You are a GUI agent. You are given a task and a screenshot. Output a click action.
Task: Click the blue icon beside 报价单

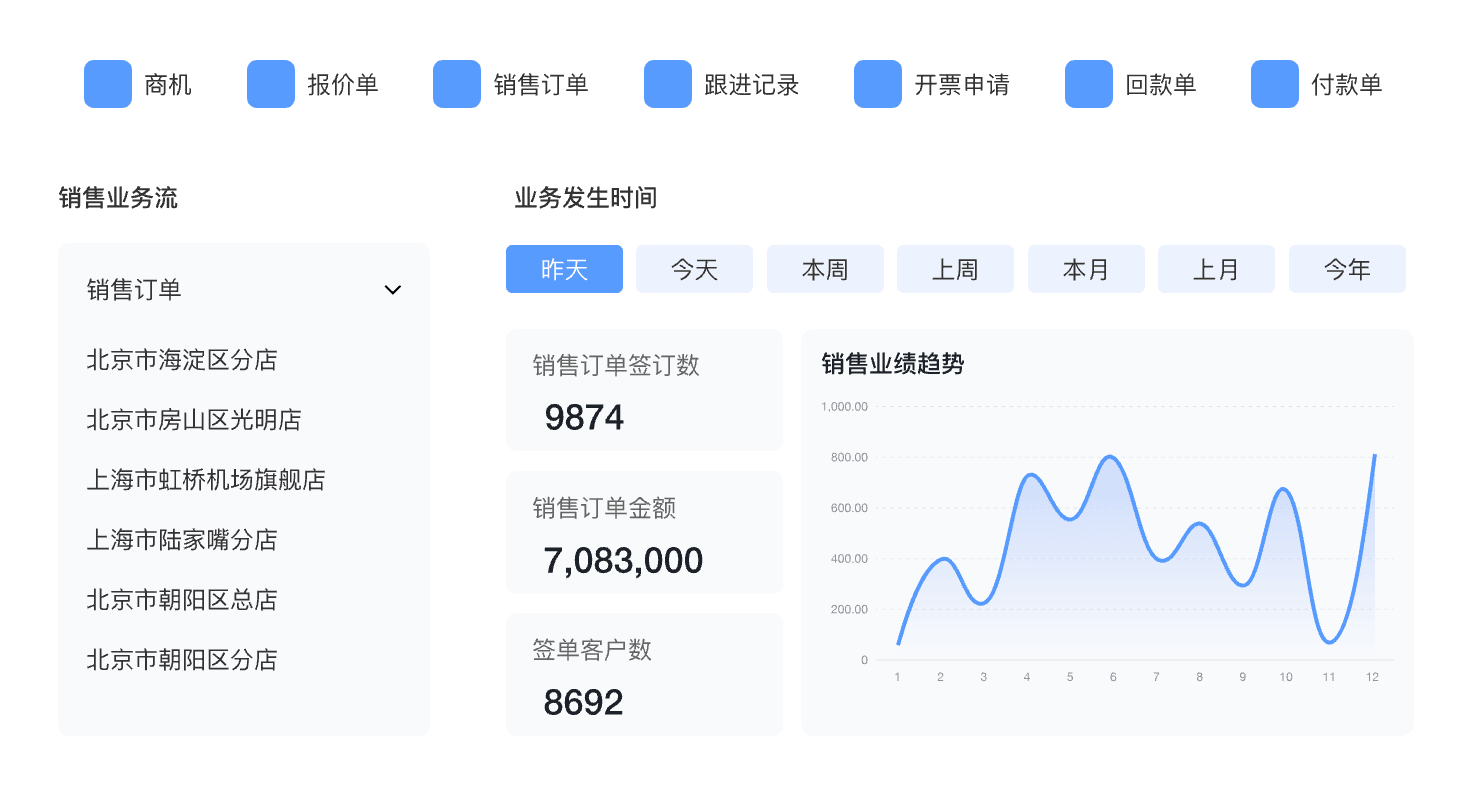click(271, 84)
